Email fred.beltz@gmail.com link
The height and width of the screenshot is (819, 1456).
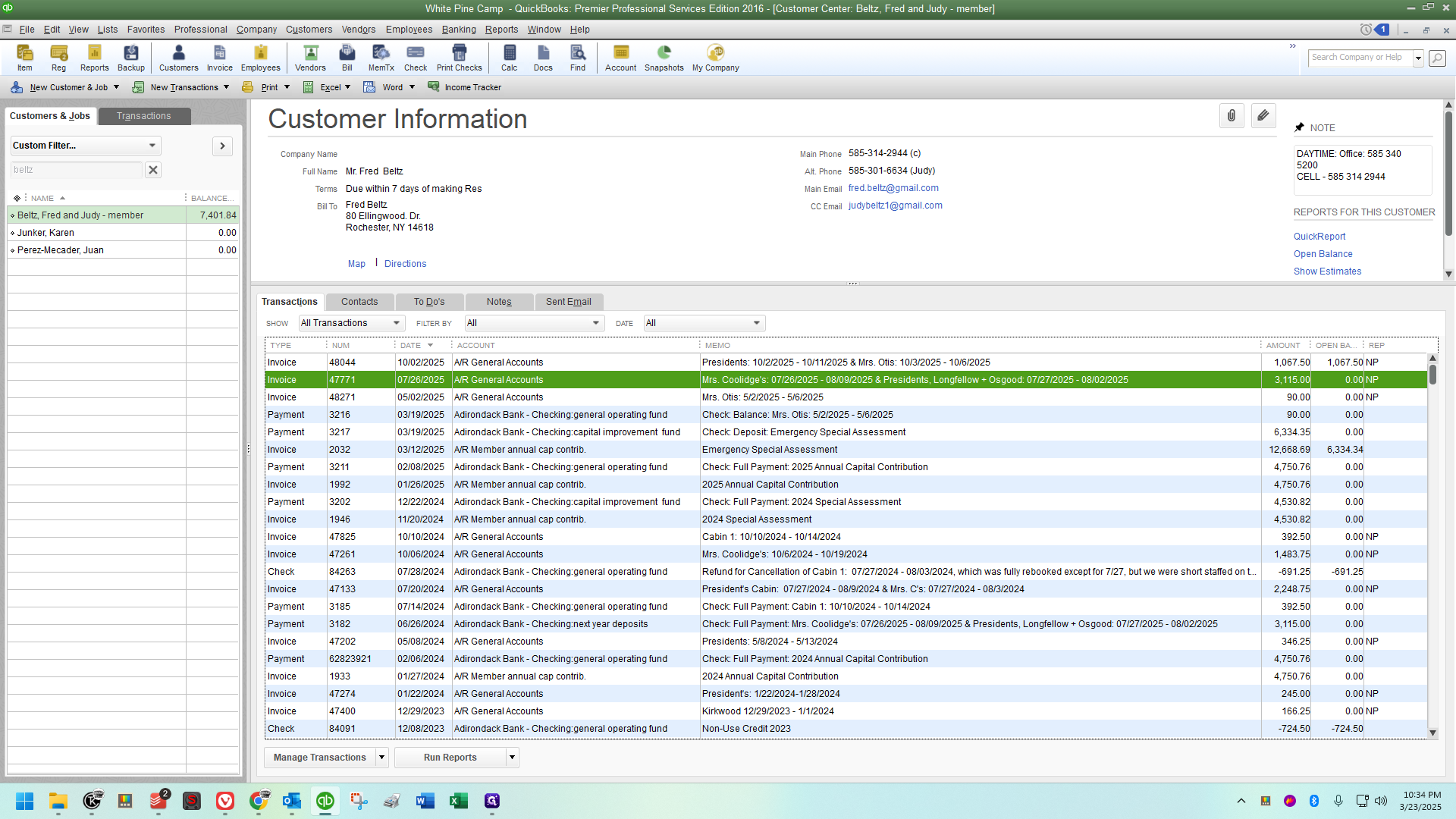893,188
